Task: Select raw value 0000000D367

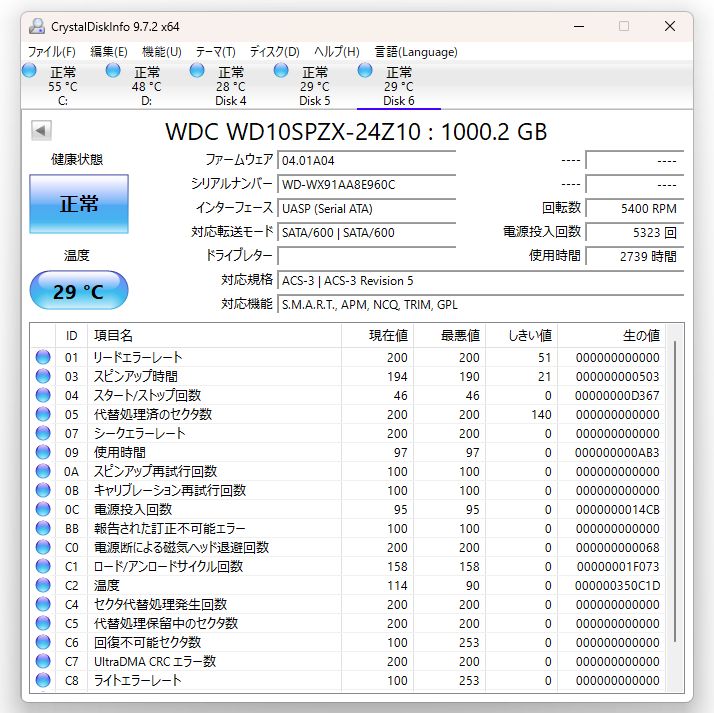Action: point(617,396)
